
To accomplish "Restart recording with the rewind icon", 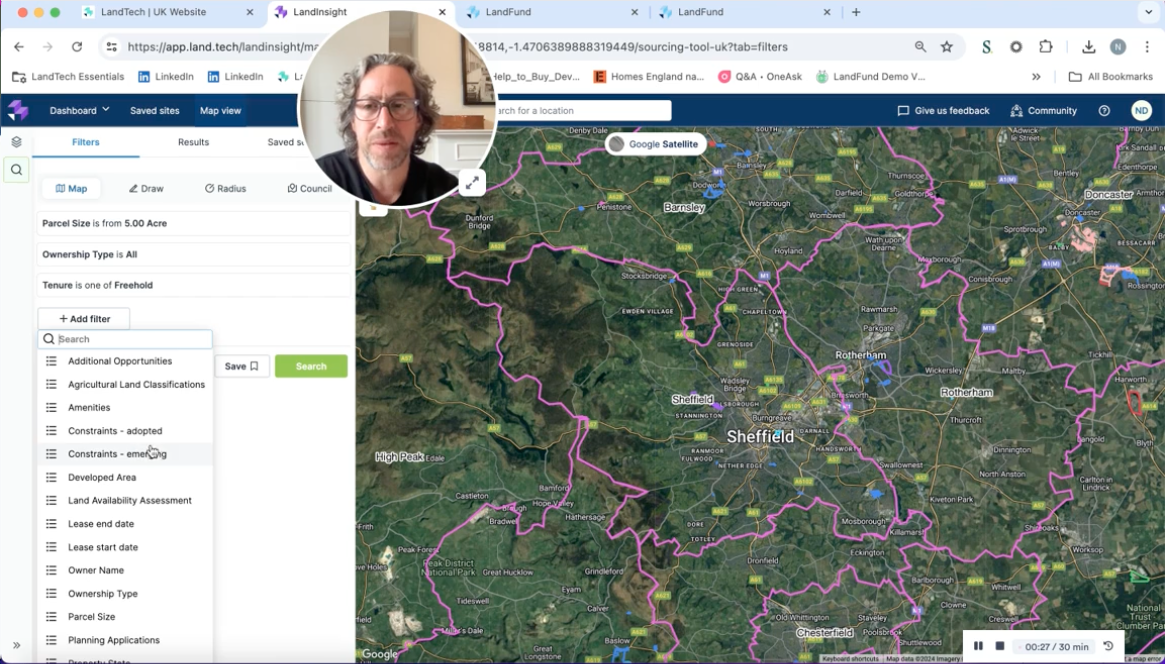I will (x=1108, y=646).
